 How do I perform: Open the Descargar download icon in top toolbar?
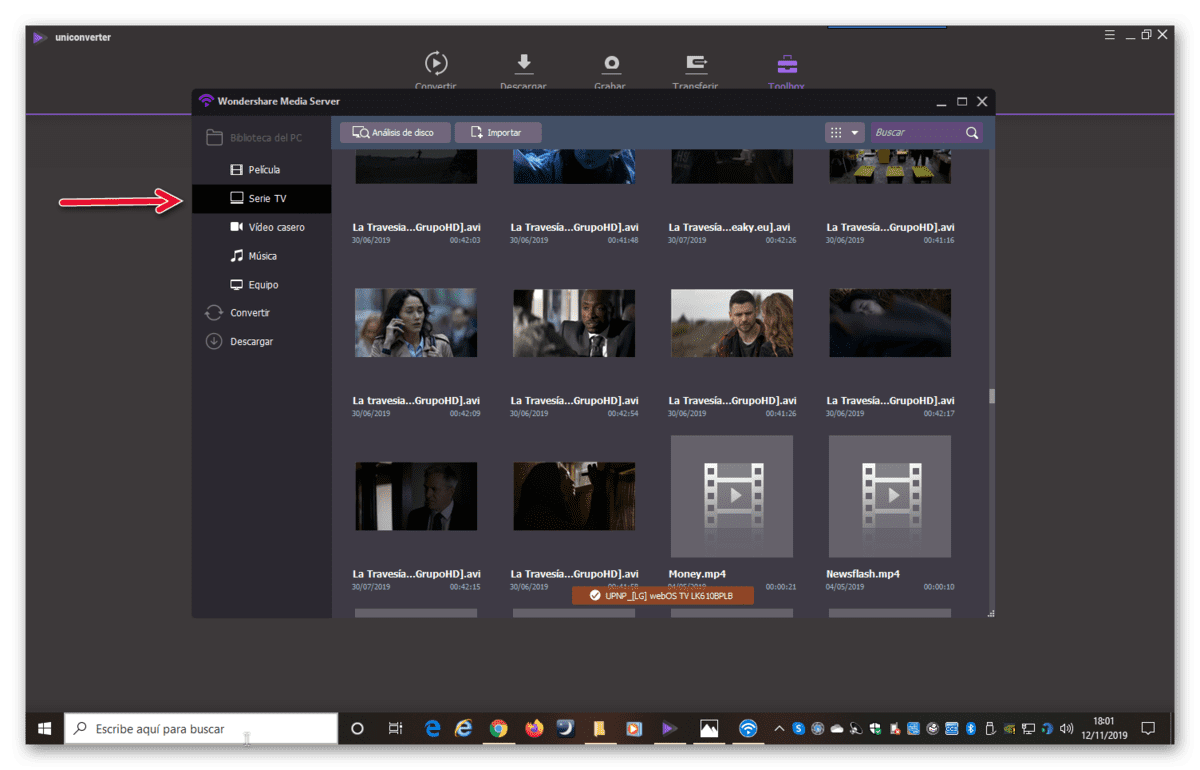click(523, 64)
